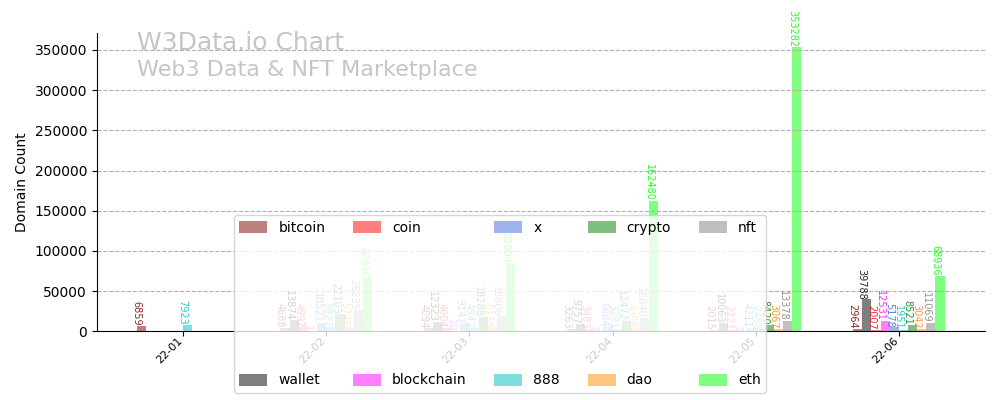Viewport: 1000px width, 400px height.
Task: Select the blockchain legend magenta swatch
Action: (x=367, y=380)
